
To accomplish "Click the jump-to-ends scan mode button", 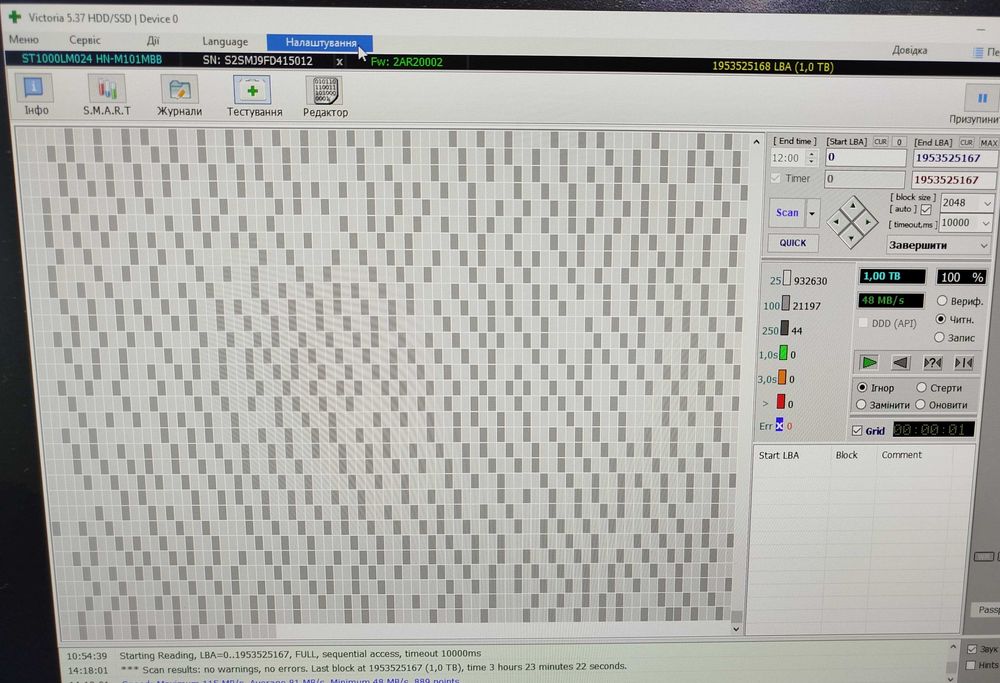I will click(963, 363).
